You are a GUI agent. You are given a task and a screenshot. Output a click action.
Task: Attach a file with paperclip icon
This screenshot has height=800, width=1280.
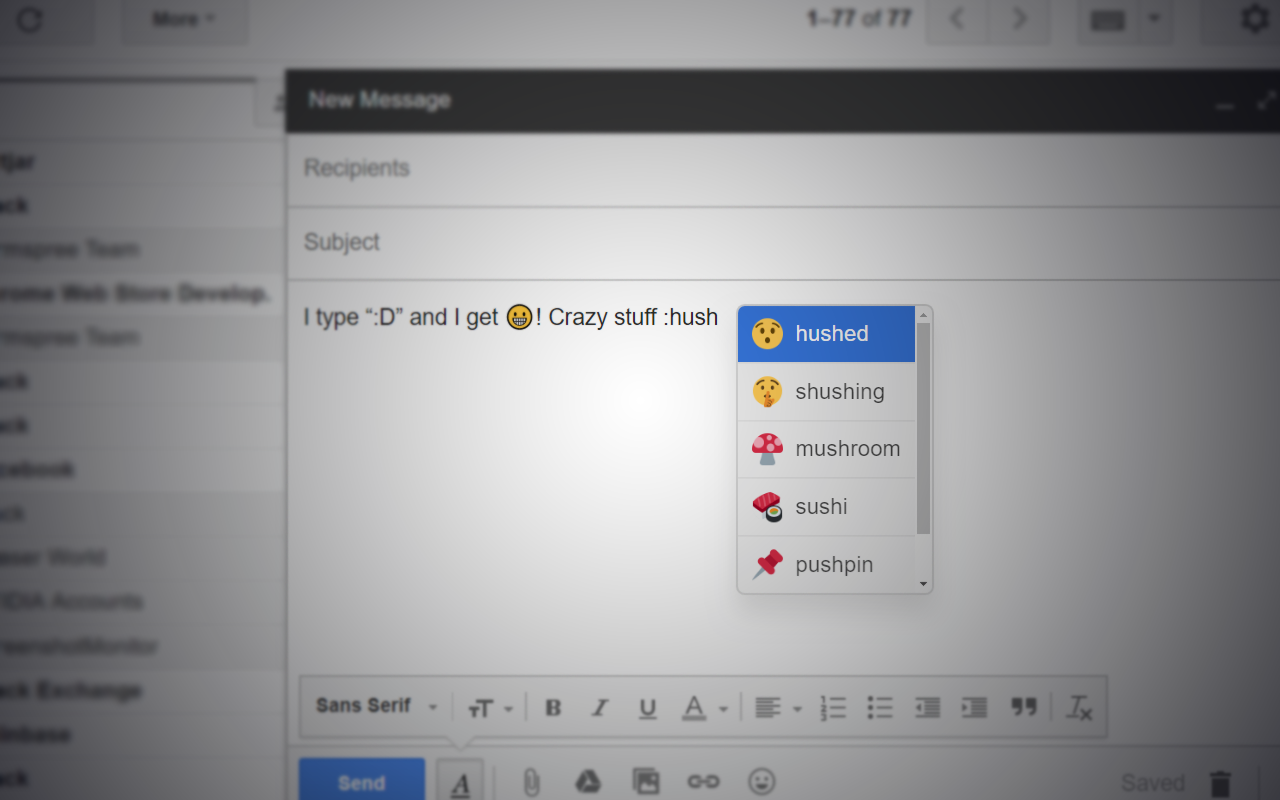(x=531, y=782)
